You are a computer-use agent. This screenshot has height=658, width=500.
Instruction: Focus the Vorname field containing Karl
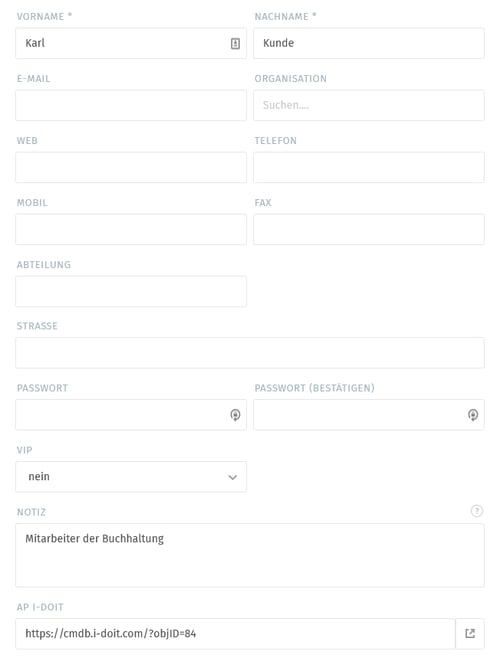(x=131, y=43)
